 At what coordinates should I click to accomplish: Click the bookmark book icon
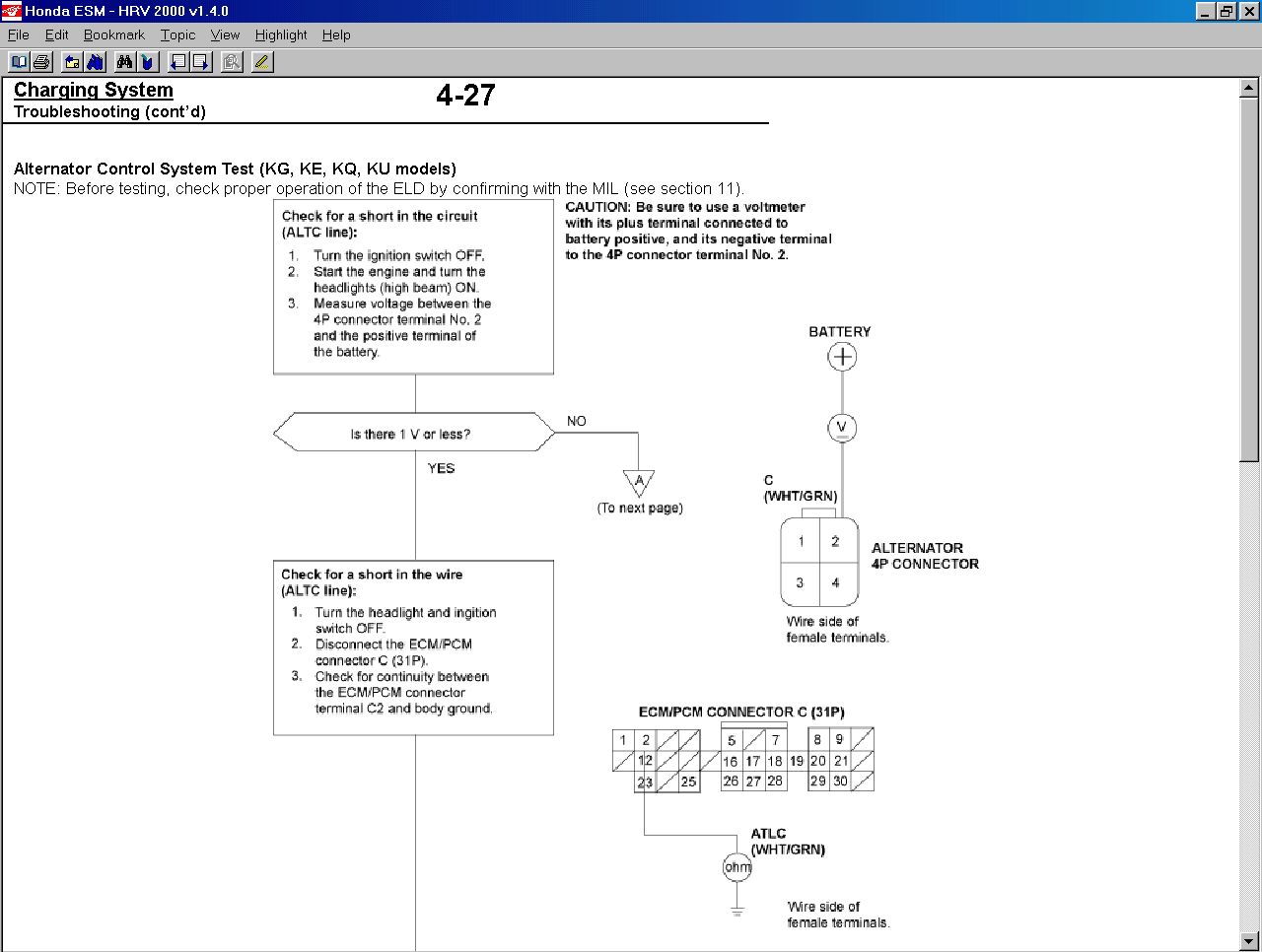click(148, 62)
